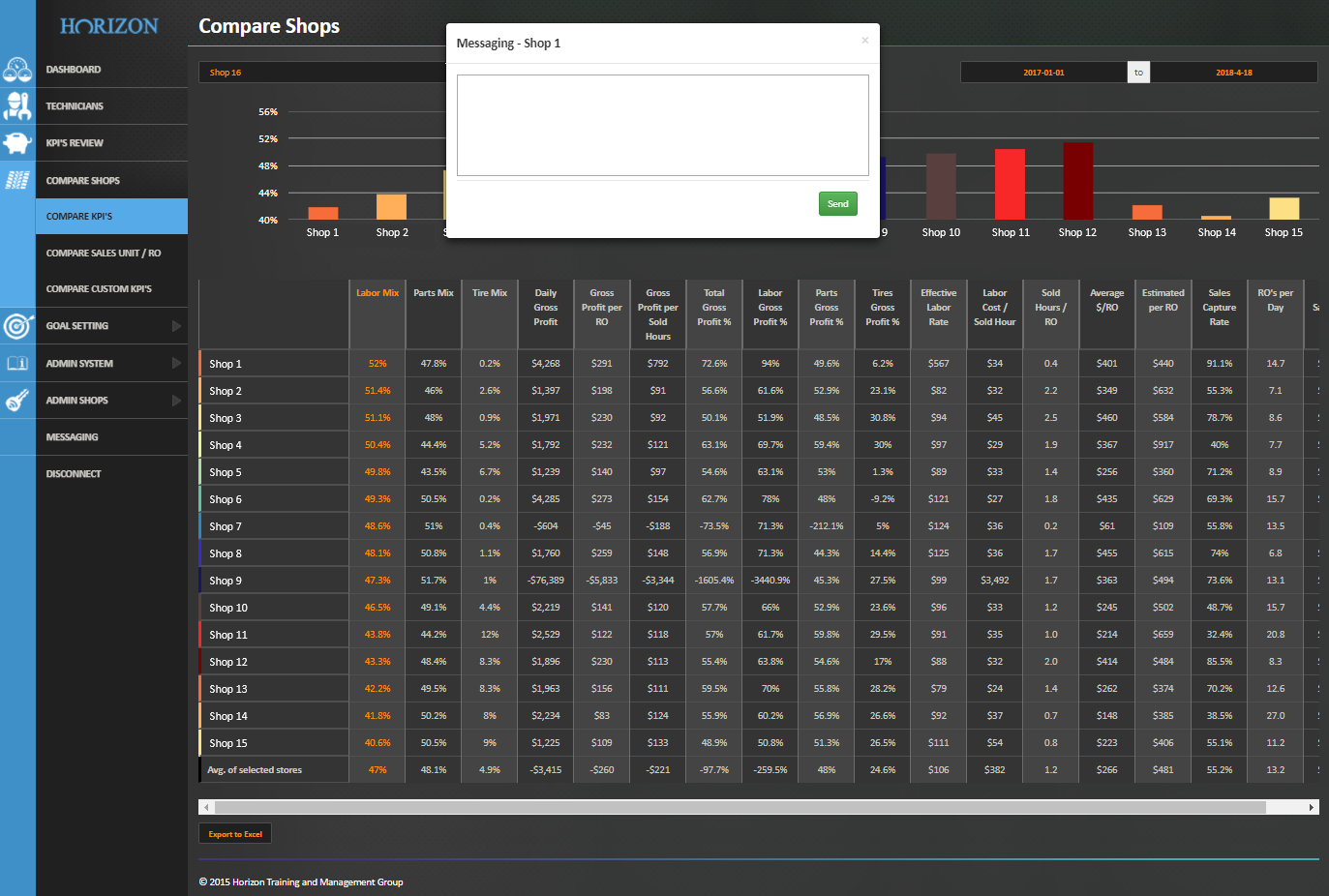Image resolution: width=1329 pixels, height=896 pixels.
Task: Click the Shop 14 chart axis label
Action: pos(1217,232)
